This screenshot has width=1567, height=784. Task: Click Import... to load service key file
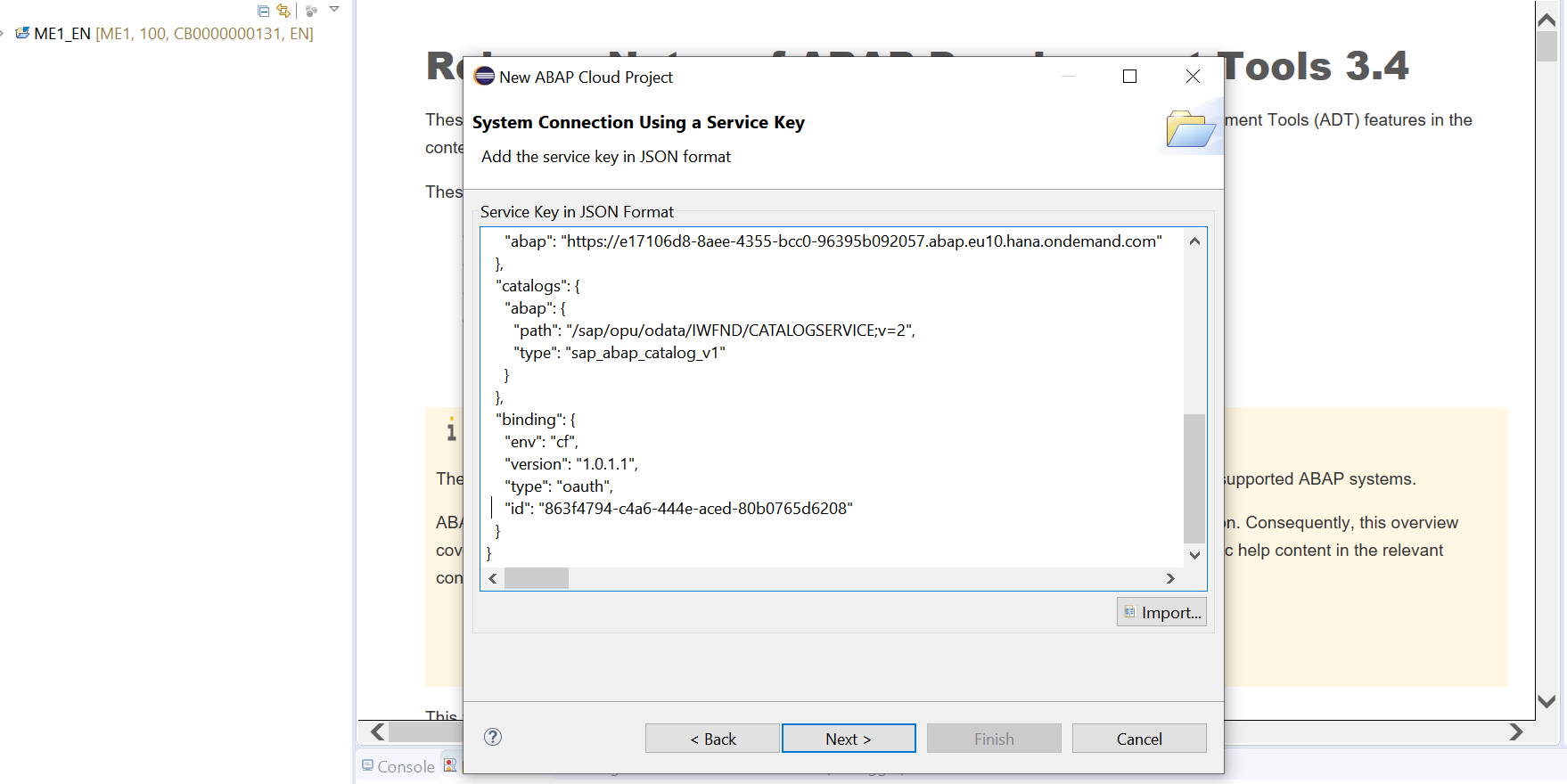click(1161, 612)
